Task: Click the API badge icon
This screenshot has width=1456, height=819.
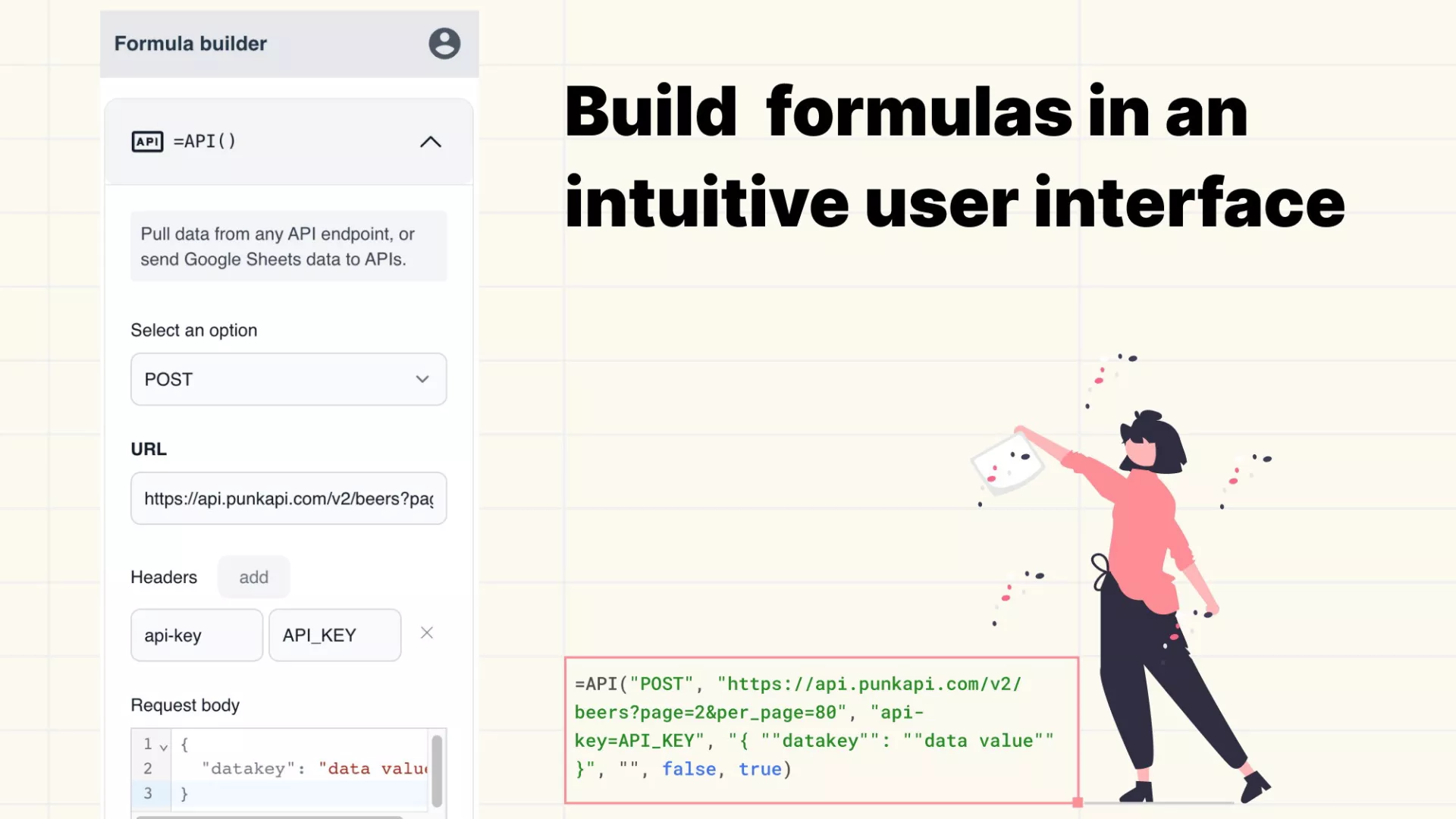Action: [x=147, y=141]
